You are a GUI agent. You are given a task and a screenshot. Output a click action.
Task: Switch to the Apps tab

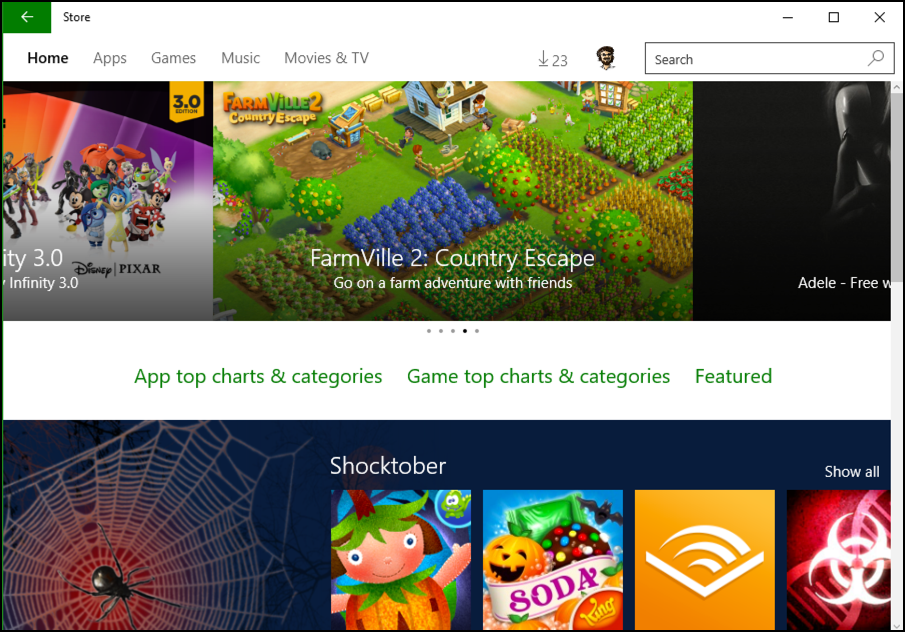coord(110,58)
